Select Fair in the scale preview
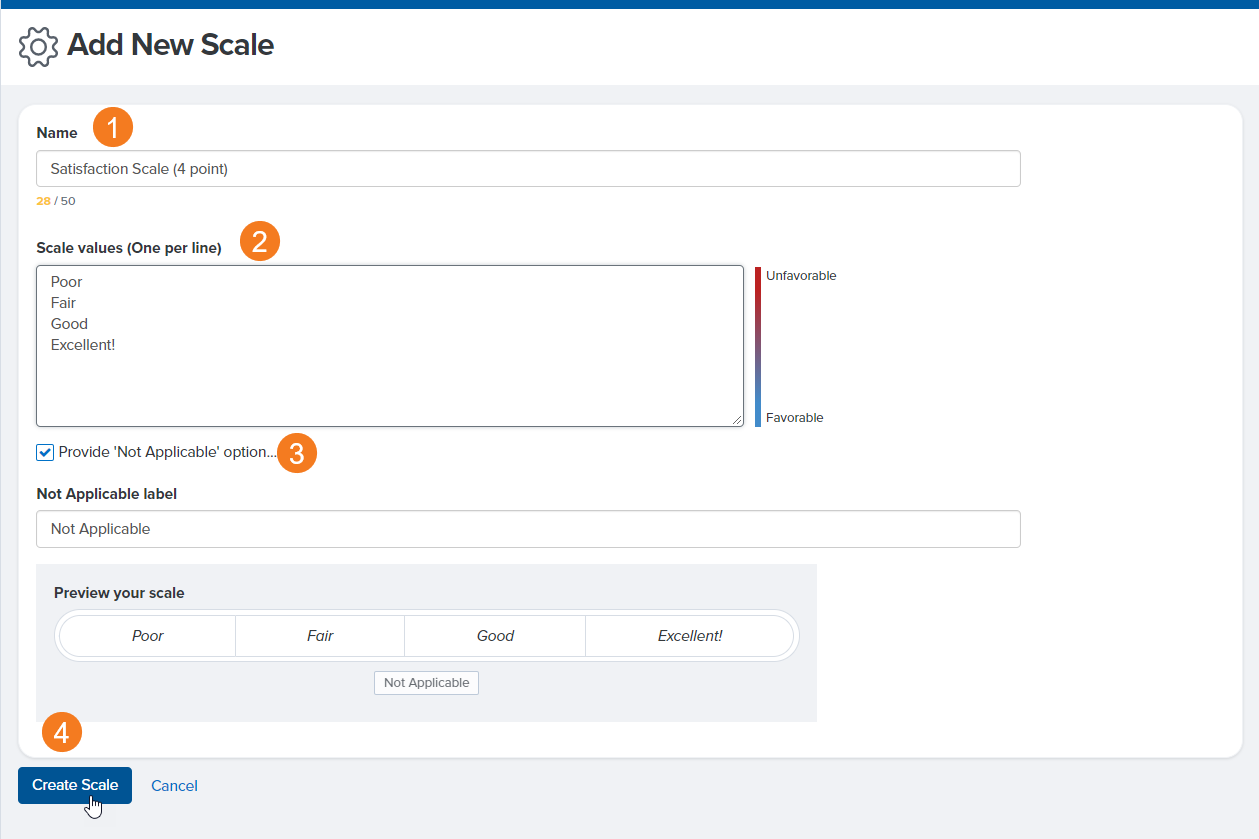 [x=320, y=635]
